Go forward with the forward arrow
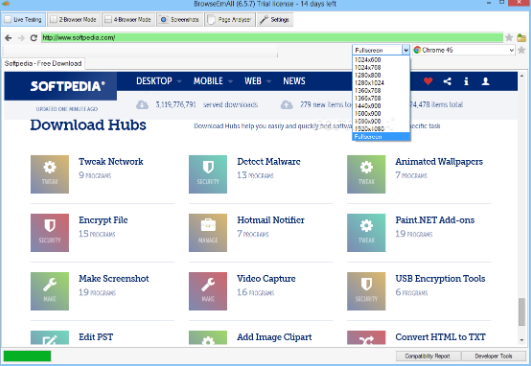The width and height of the screenshot is (531, 366). coord(21,38)
